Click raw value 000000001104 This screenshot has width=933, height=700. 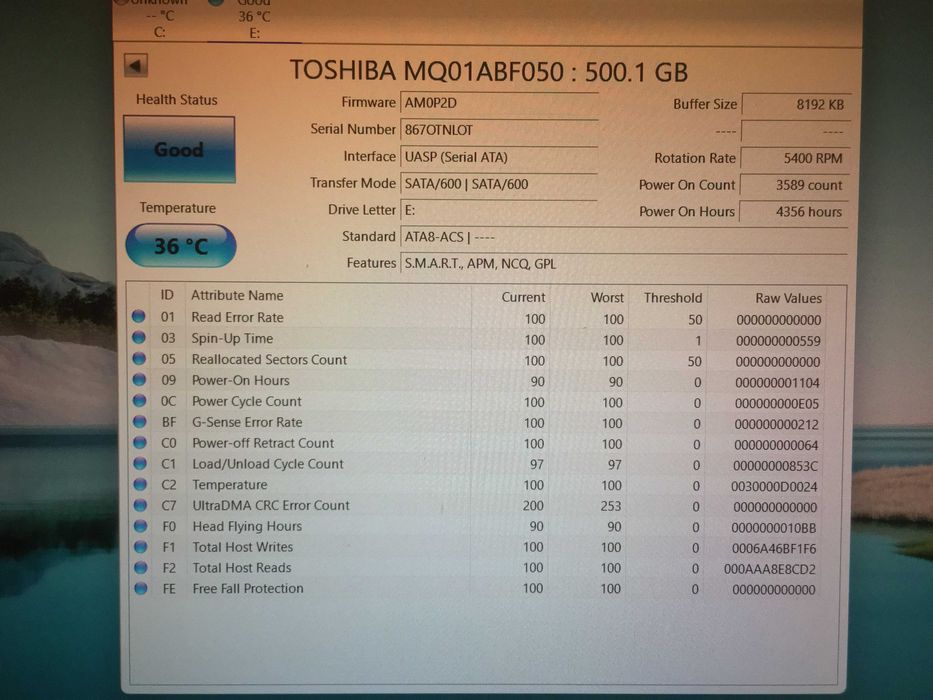(x=777, y=383)
